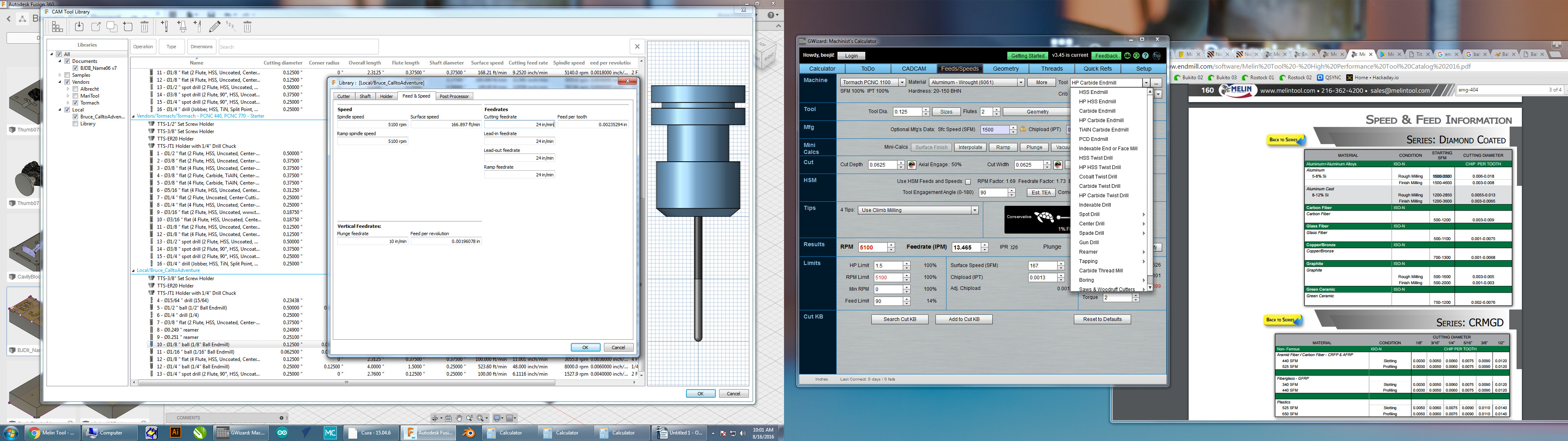Switch to the Cutter tab
Viewport: 1568px width, 441px height.
coord(344,96)
